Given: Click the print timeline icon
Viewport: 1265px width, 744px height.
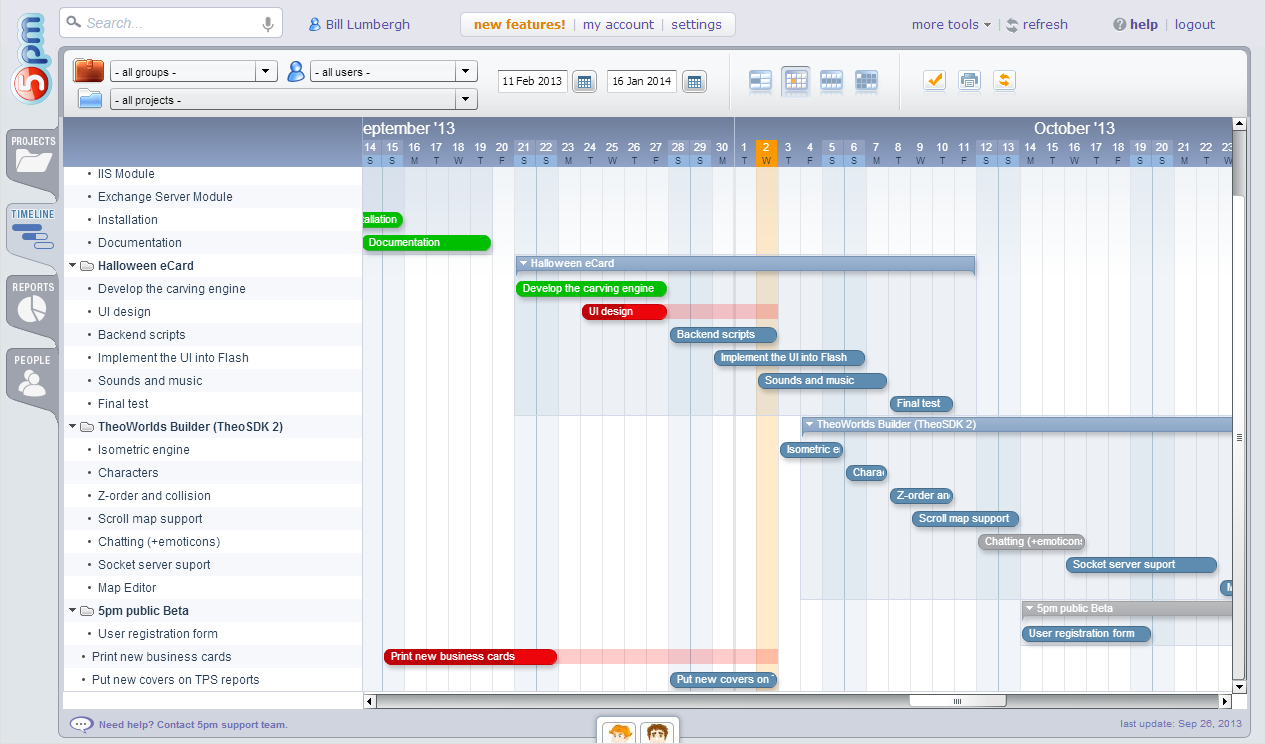Looking at the screenshot, I should (968, 81).
